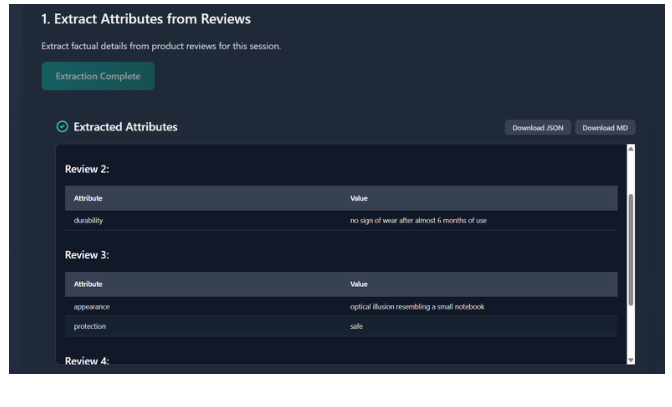Select the Review 2 heading
672x407 pixels.
(x=85, y=169)
